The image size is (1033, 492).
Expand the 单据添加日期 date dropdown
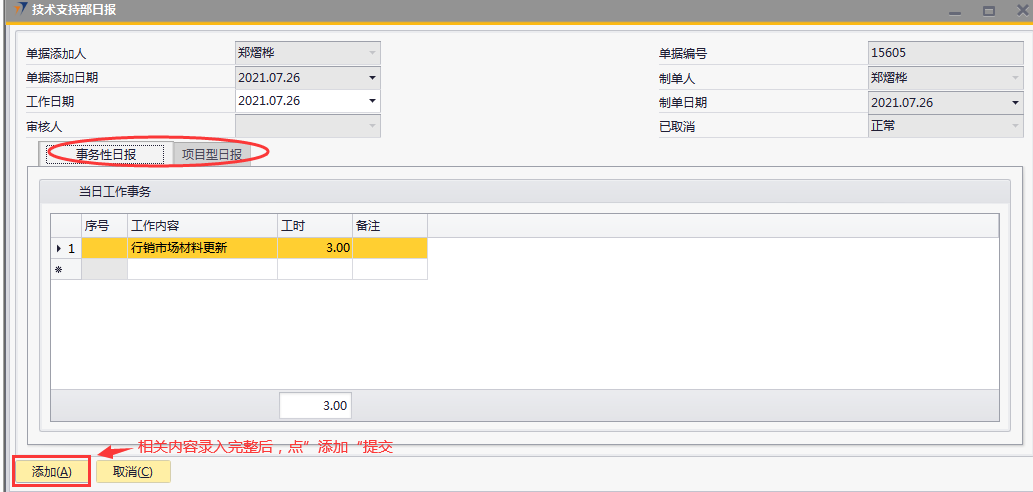coord(372,77)
